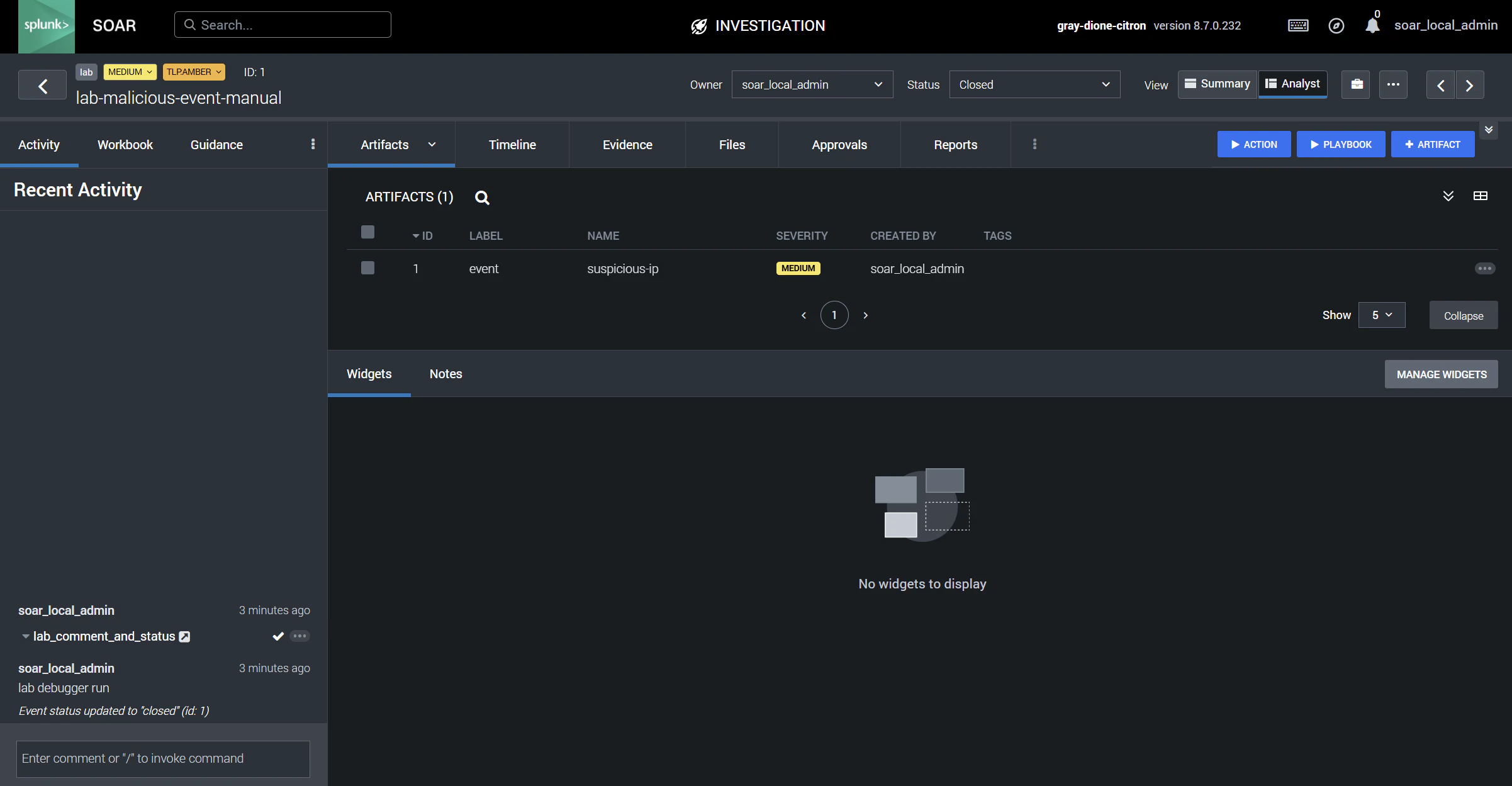The image size is (1512, 786).
Task: Click the top search field
Action: click(x=283, y=25)
